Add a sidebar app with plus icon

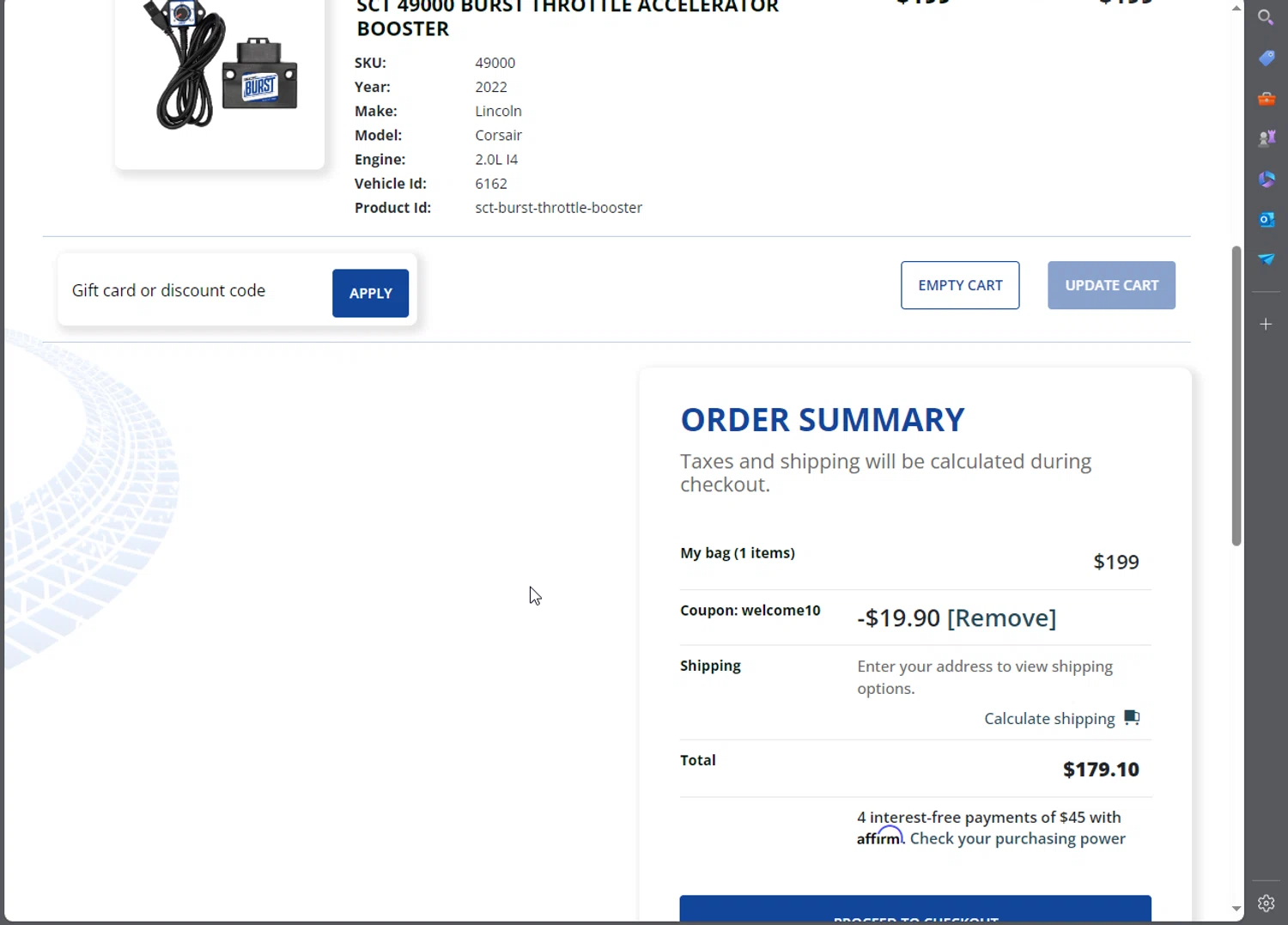[1266, 325]
